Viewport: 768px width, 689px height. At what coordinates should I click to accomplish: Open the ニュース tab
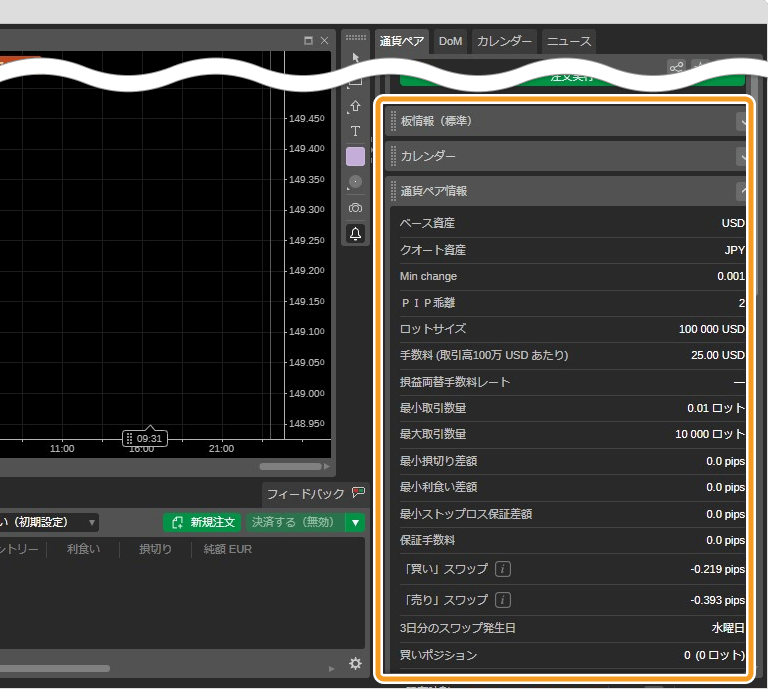point(569,41)
